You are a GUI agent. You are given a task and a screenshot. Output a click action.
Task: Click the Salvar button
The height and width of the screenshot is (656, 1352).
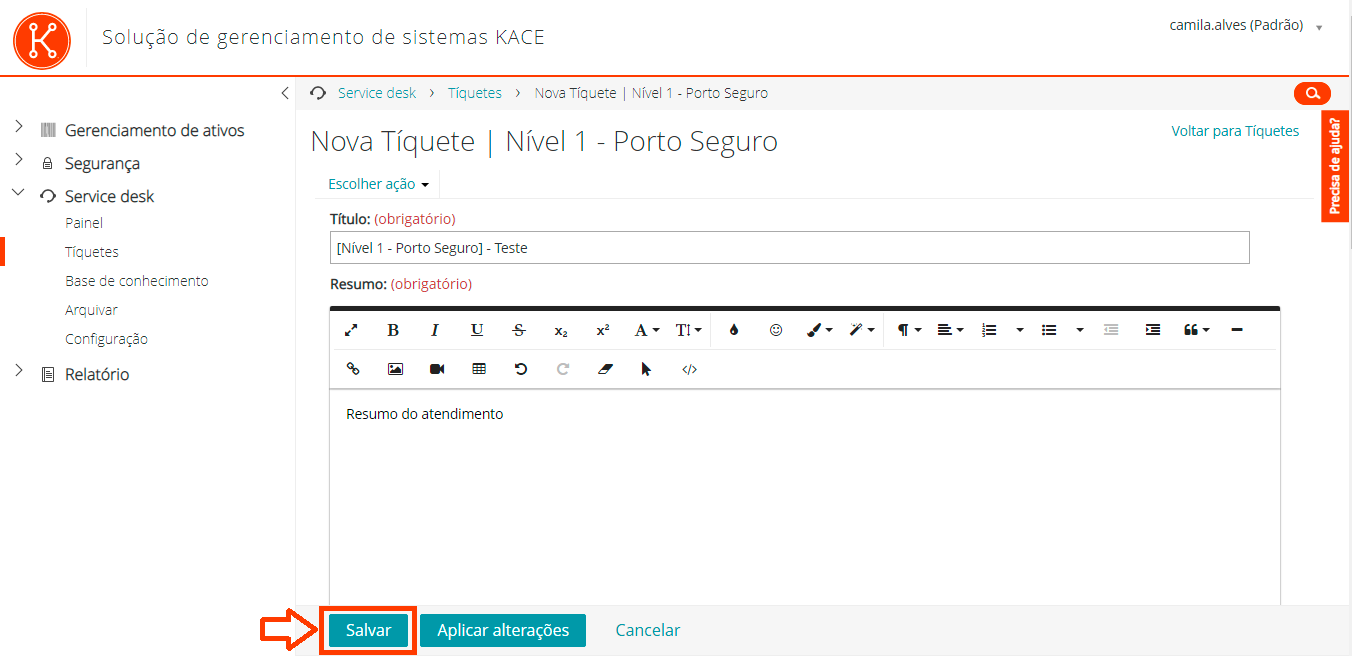click(368, 630)
